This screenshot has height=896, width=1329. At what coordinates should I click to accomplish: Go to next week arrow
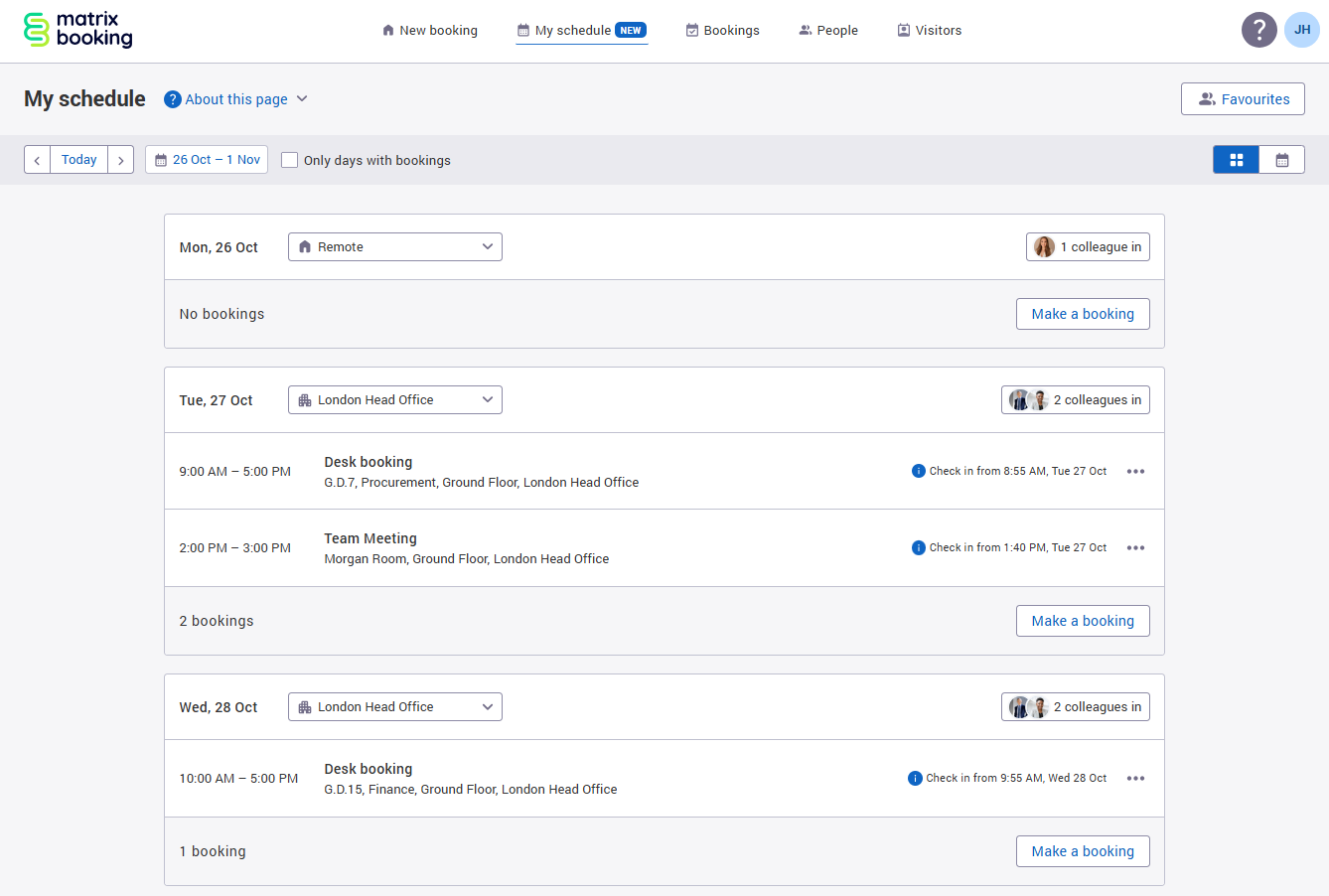121,160
